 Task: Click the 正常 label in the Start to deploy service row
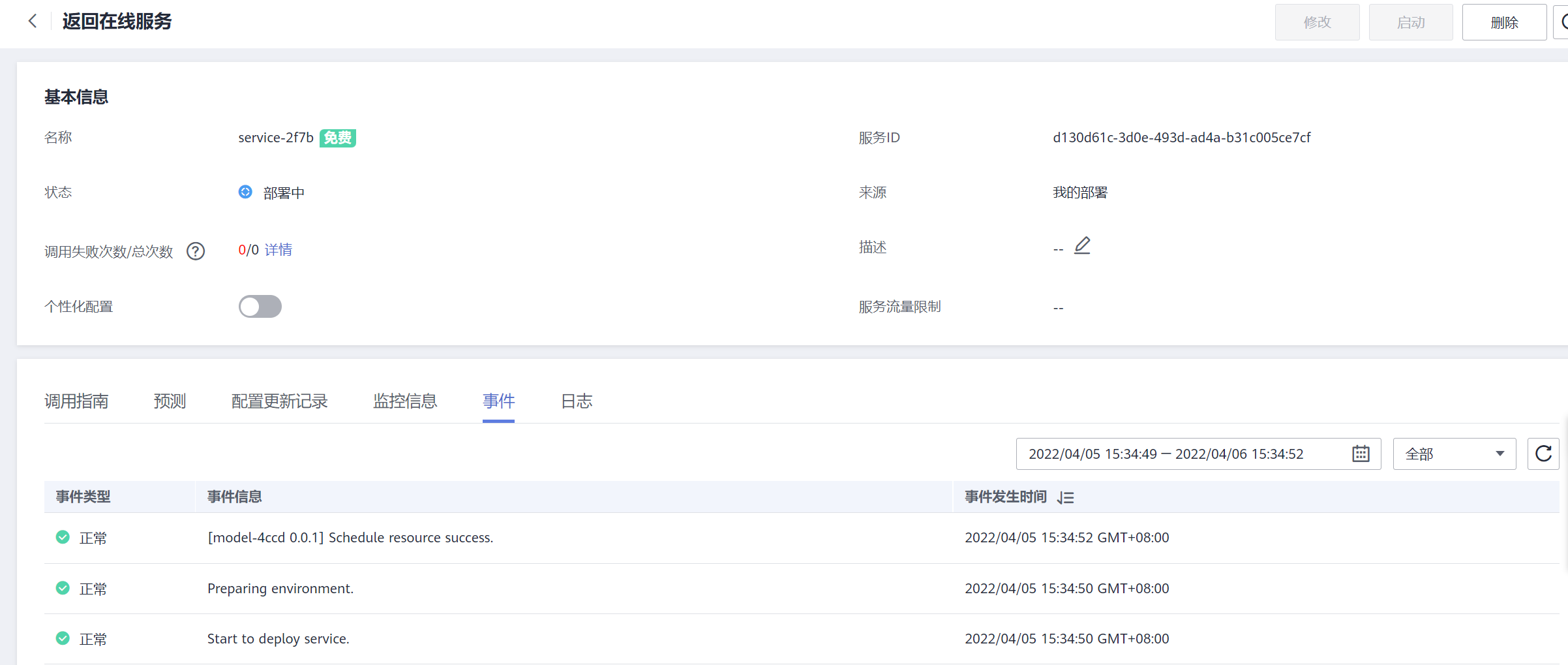(93, 640)
